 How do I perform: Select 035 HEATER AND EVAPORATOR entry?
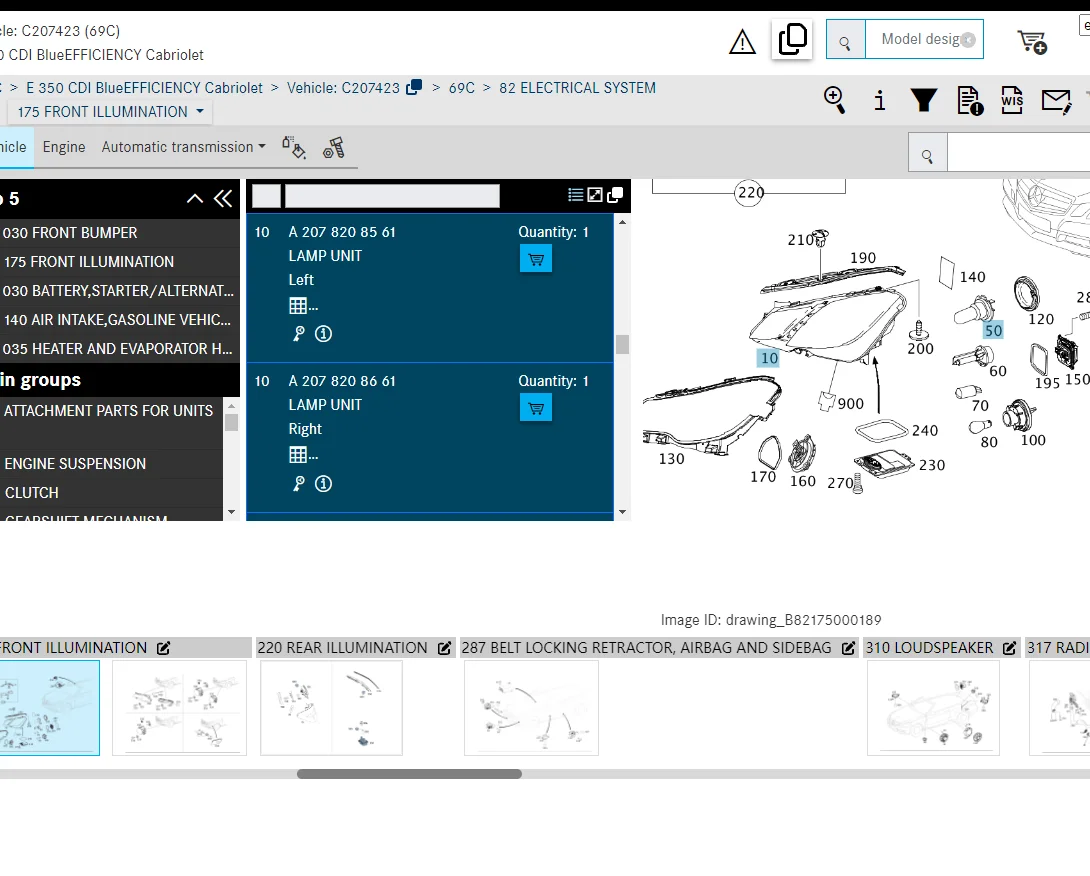pyautogui.click(x=120, y=349)
